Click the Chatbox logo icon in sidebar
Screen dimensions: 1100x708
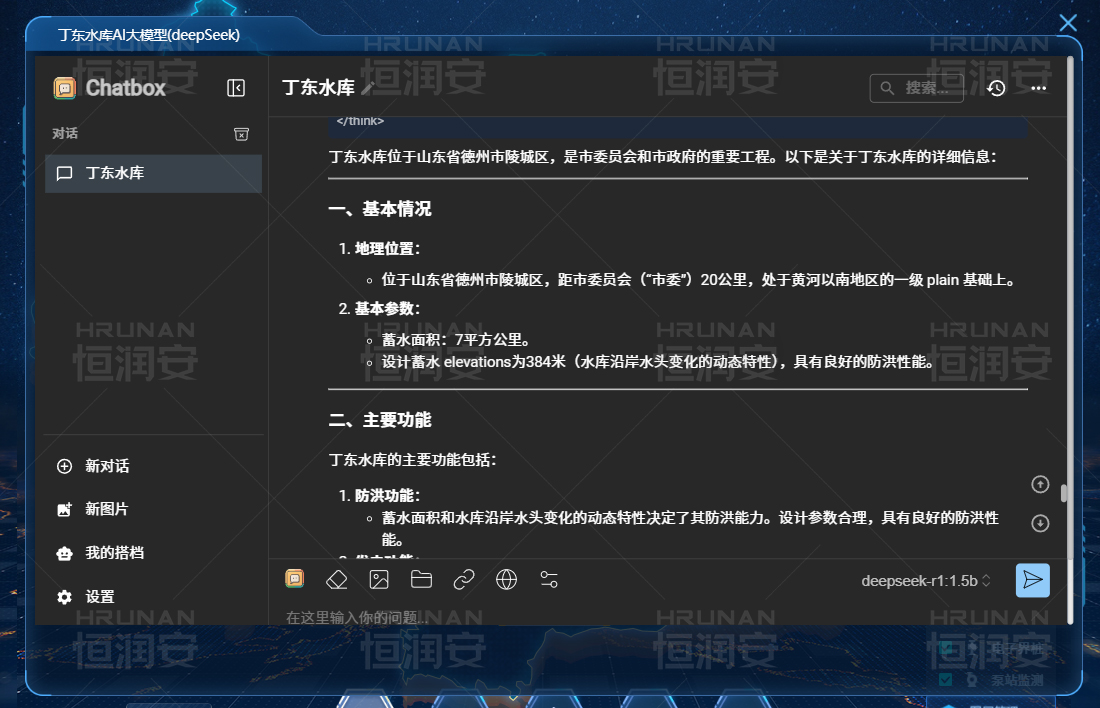click(65, 88)
